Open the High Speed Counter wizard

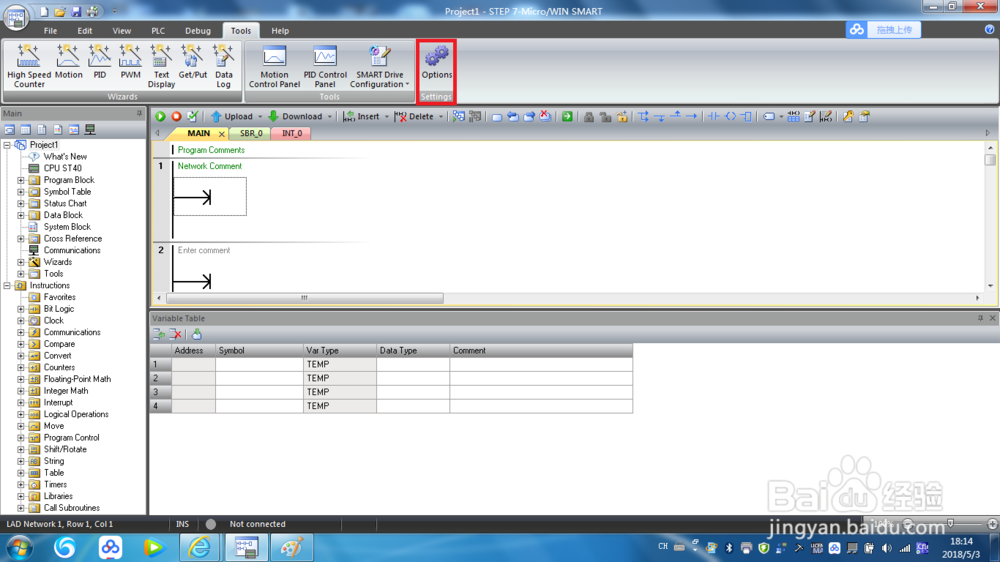coord(29,66)
